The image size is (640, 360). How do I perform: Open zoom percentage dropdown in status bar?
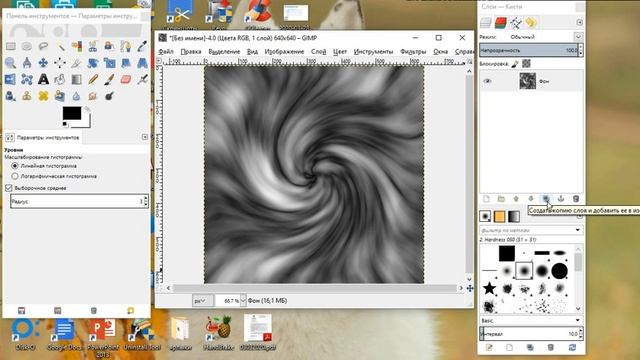(x=243, y=301)
